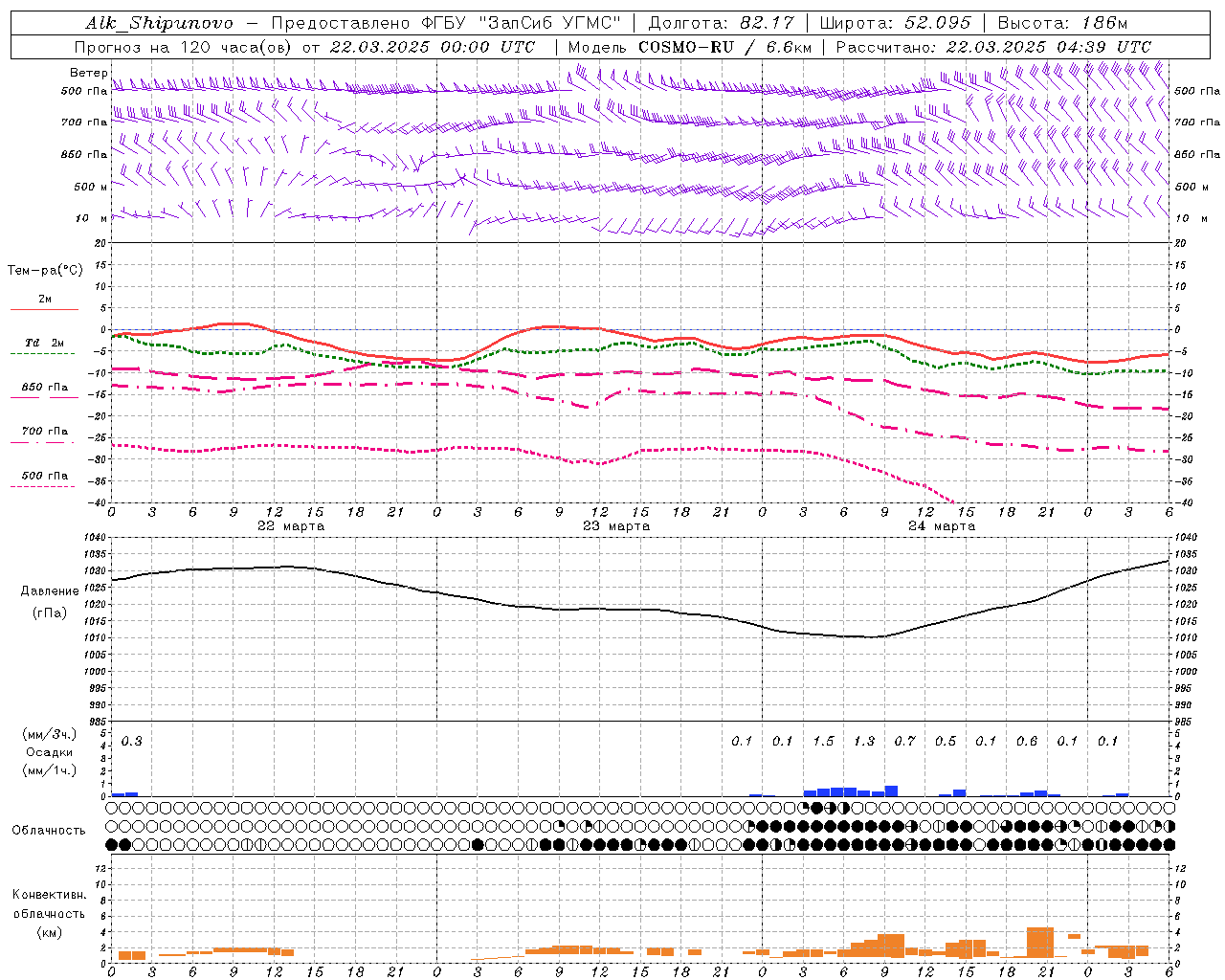Click the Долгота: 82.17 value

point(721,23)
